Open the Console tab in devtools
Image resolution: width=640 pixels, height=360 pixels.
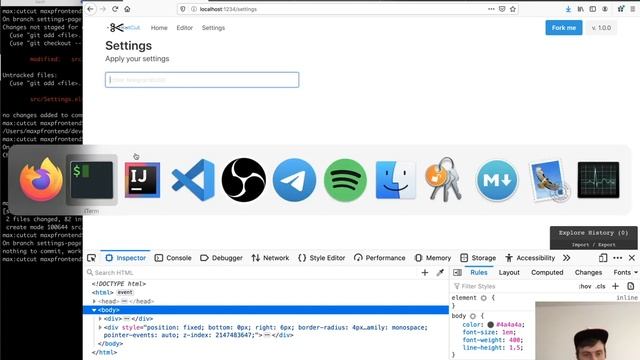(173, 258)
